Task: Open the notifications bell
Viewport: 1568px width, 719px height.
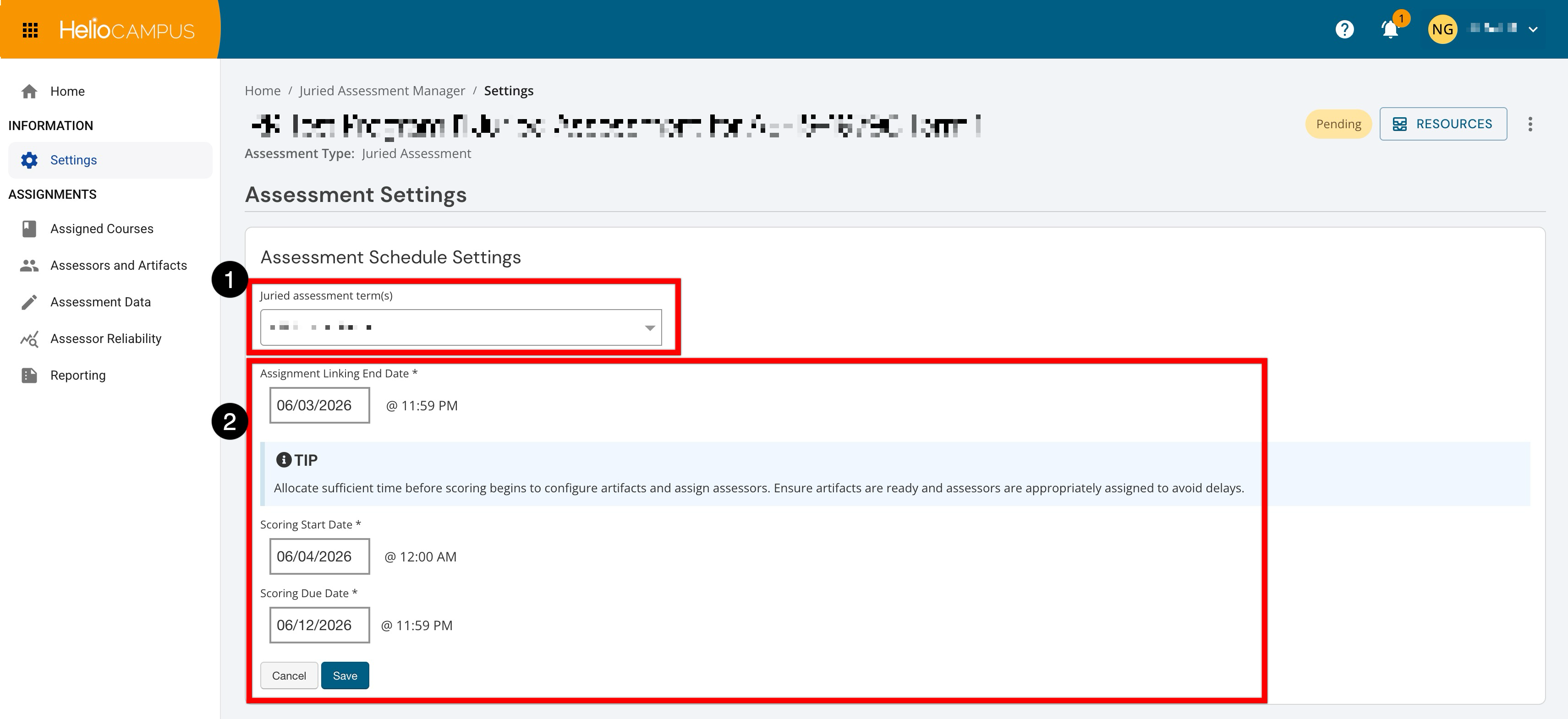Action: pos(1390,29)
